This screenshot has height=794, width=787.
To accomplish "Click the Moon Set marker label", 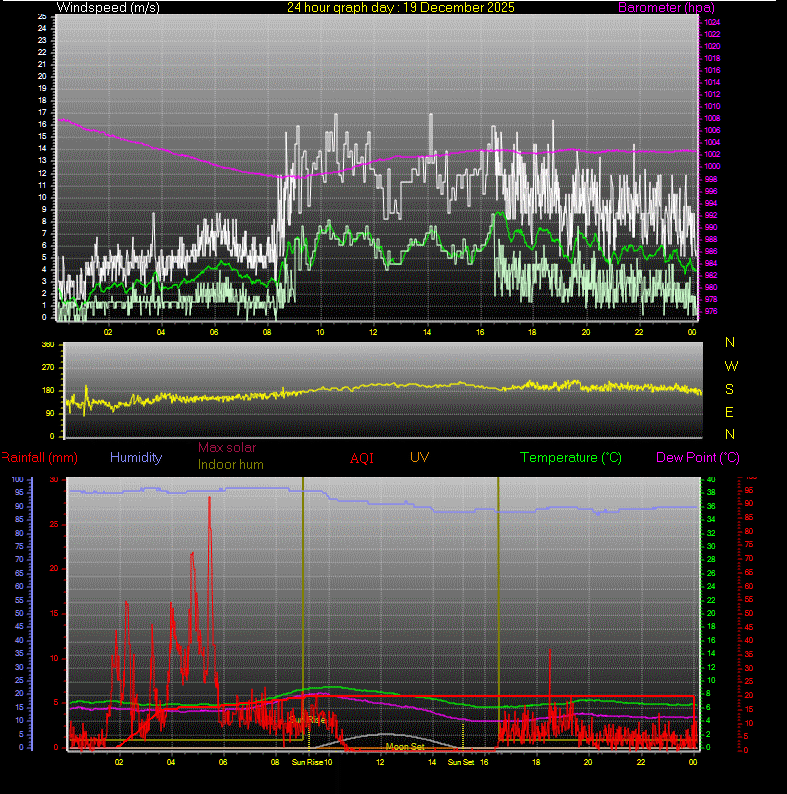I will (x=405, y=746).
